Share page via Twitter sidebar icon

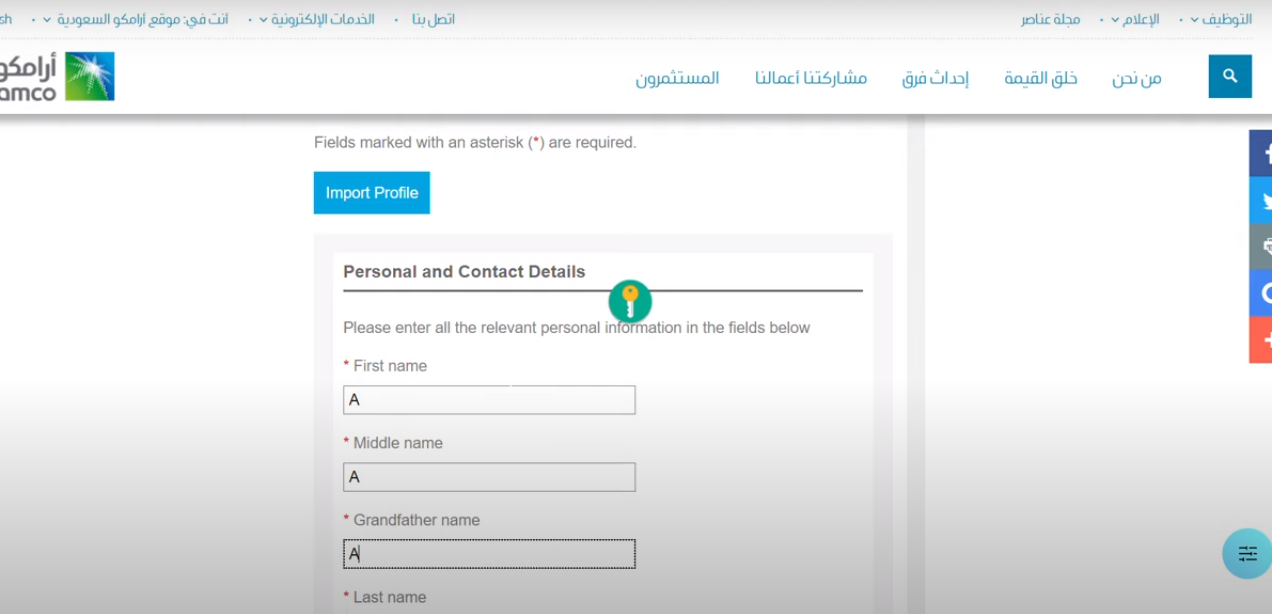(x=1261, y=201)
